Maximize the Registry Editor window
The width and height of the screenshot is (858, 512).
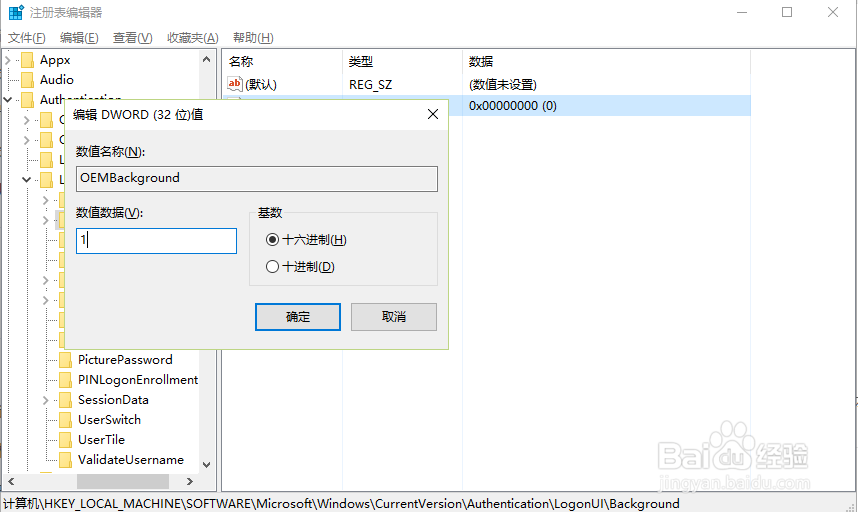click(787, 12)
